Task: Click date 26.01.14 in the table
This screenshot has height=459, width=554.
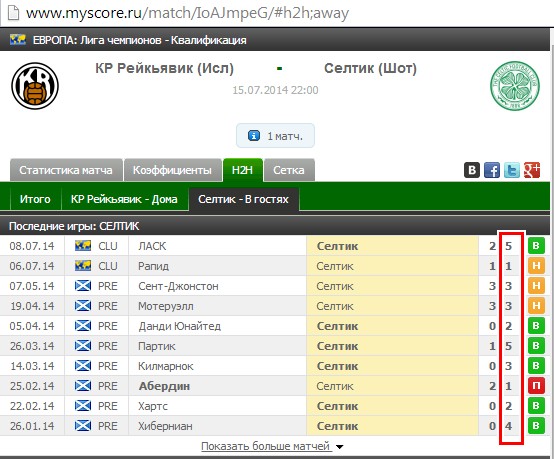Action: tap(32, 426)
